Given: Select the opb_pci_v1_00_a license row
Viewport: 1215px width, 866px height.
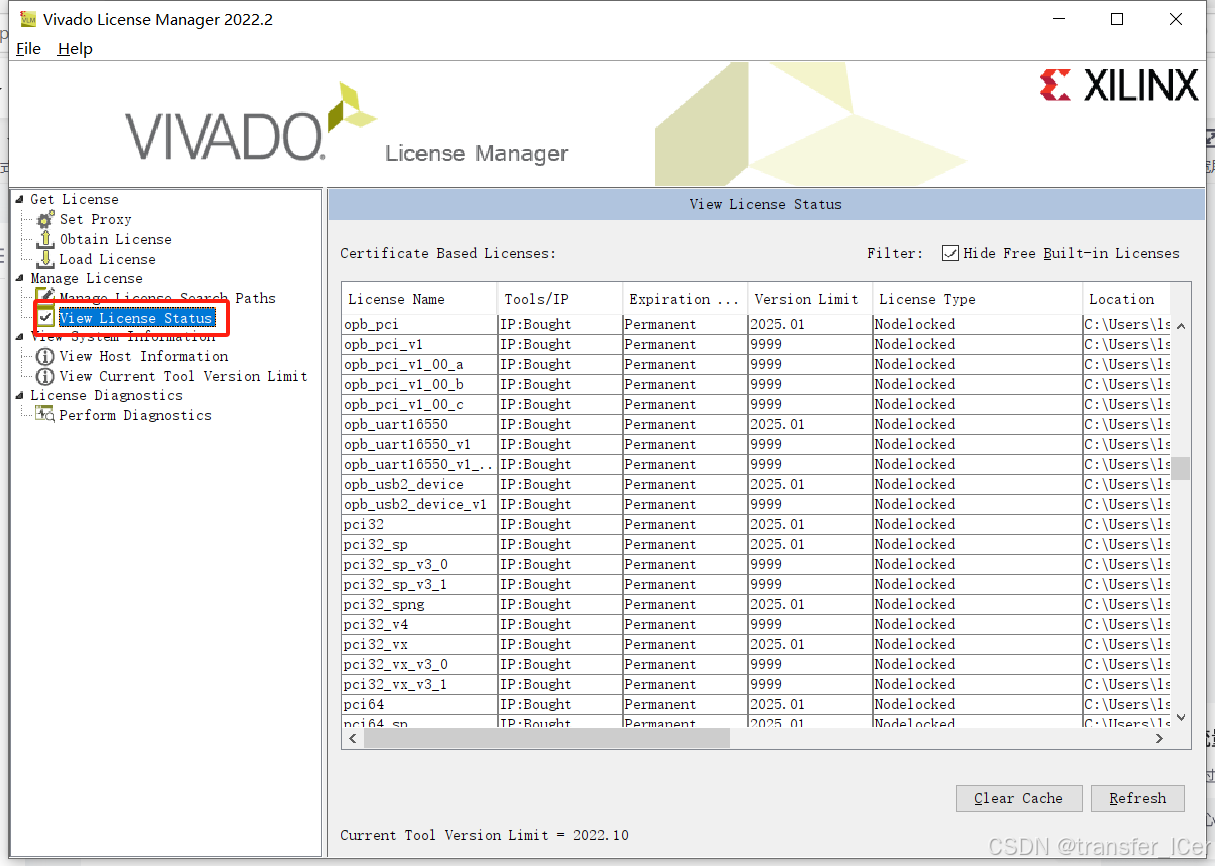Looking at the screenshot, I should (756, 364).
